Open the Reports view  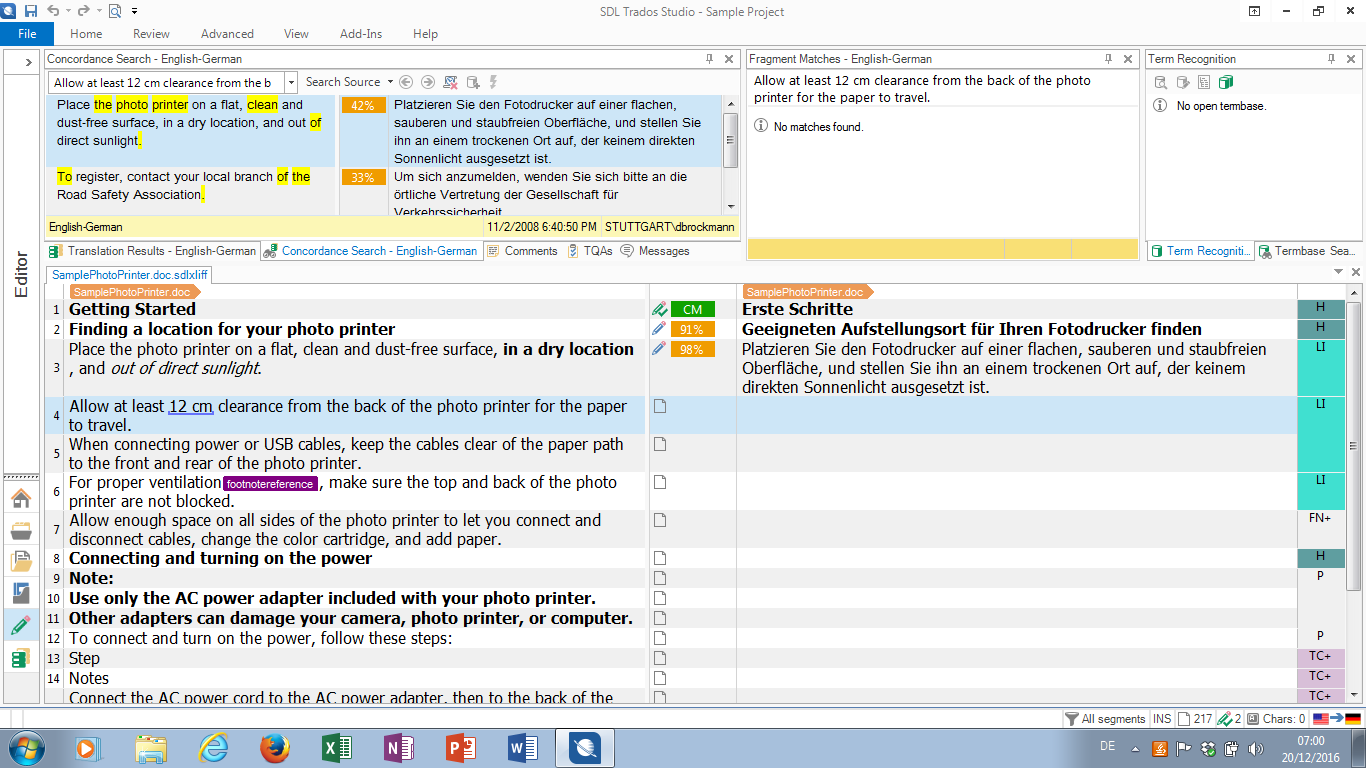click(20, 594)
